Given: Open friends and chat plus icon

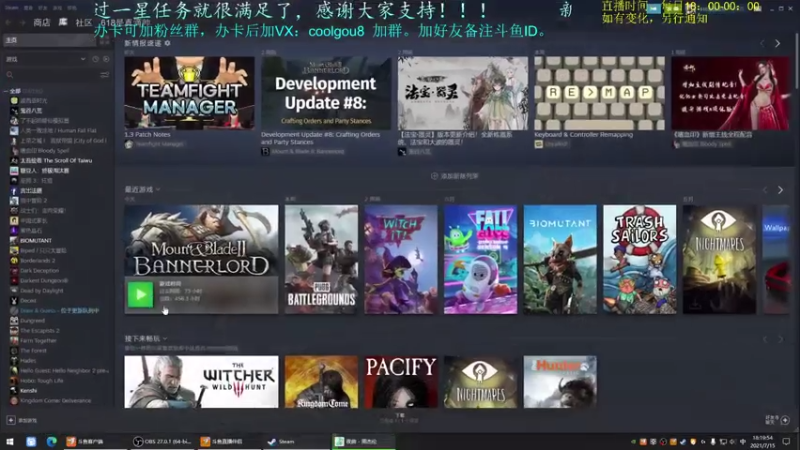Looking at the screenshot, I should (785, 420).
